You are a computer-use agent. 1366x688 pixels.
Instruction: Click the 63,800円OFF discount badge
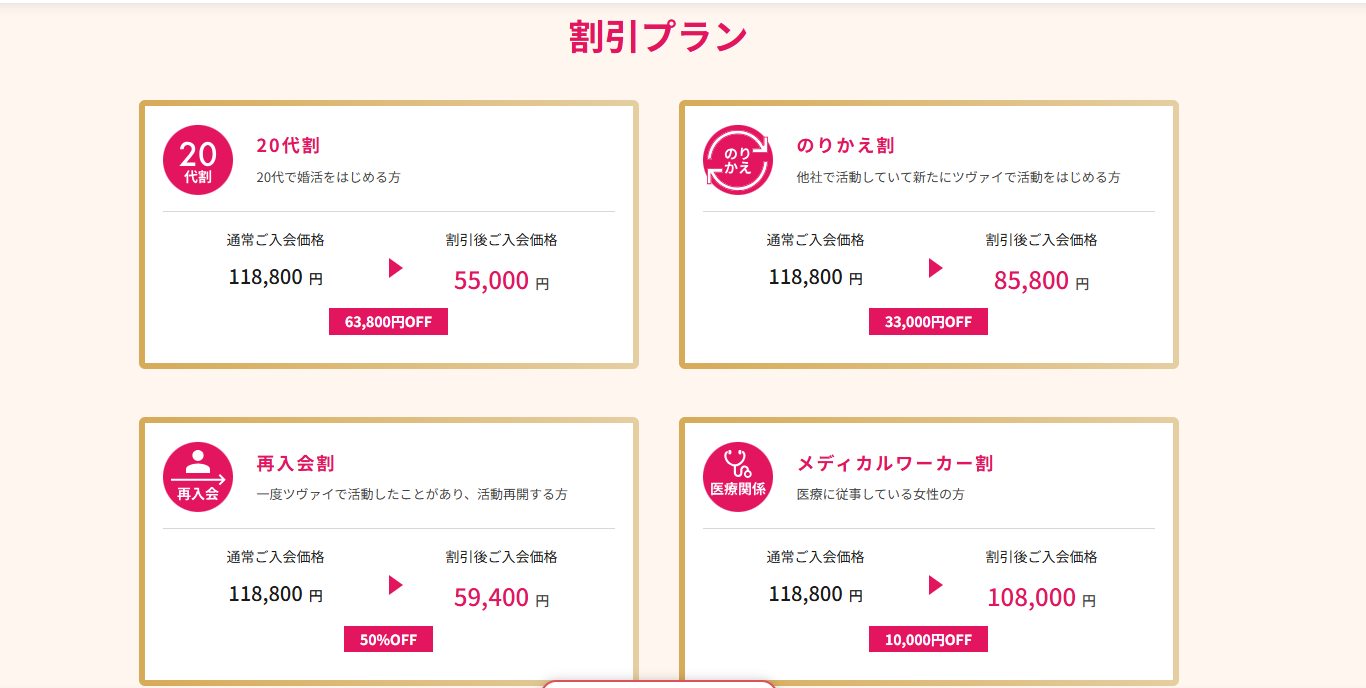coord(388,322)
